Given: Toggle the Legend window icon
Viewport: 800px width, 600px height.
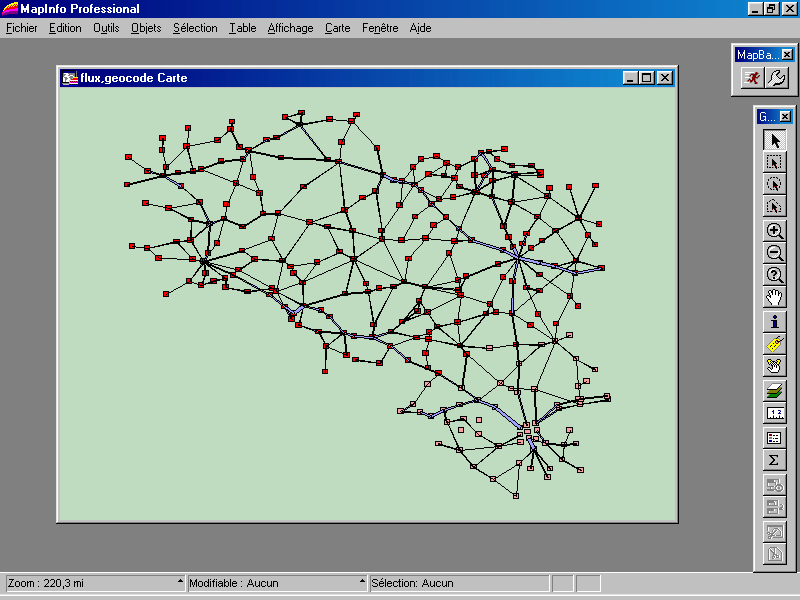Looking at the screenshot, I should (x=774, y=438).
